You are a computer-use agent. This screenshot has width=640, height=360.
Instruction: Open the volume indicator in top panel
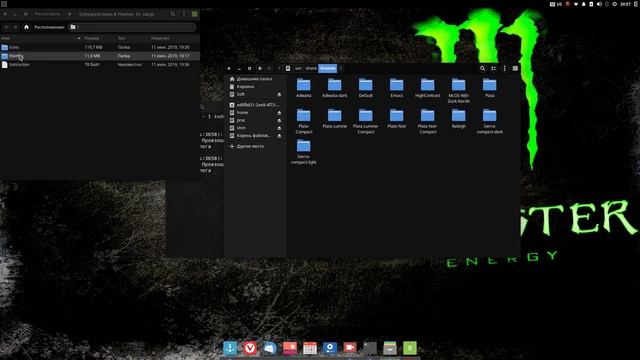(x=599, y=4)
